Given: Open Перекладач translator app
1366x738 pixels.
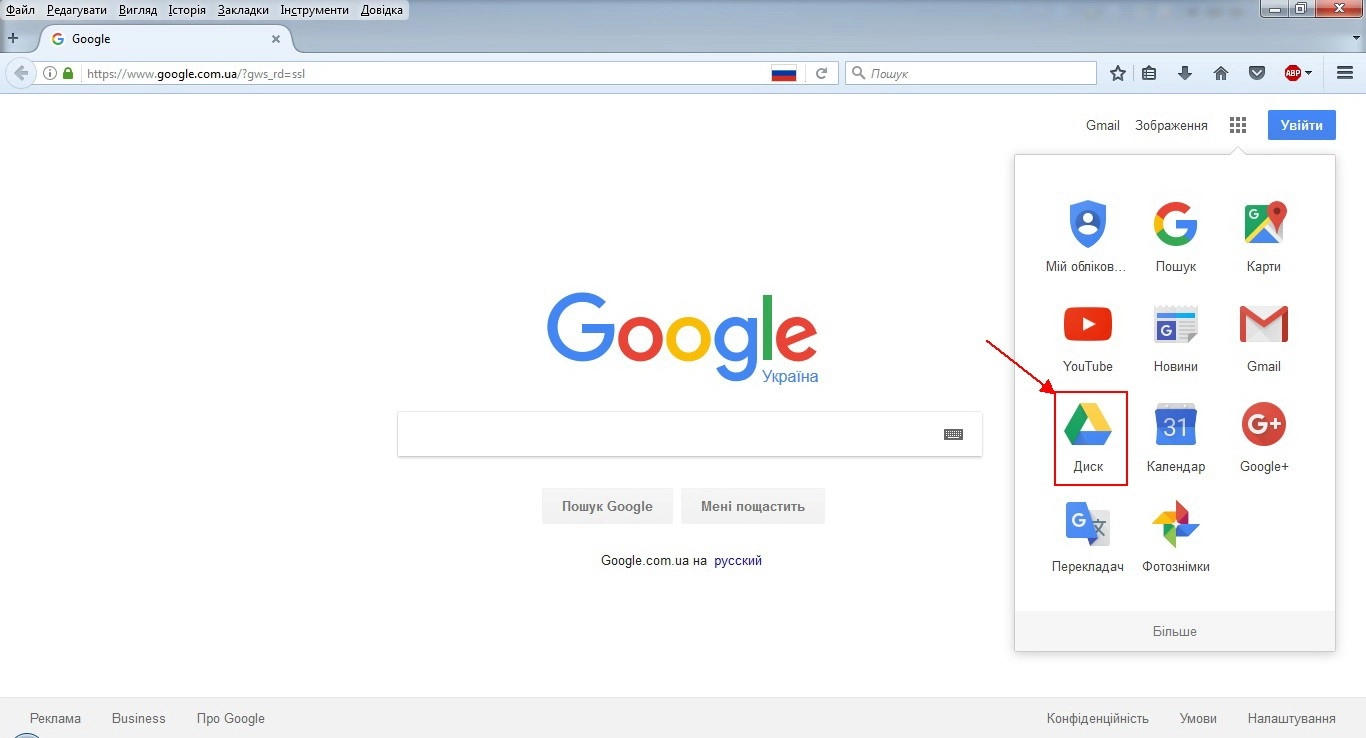Looking at the screenshot, I should 1087,536.
